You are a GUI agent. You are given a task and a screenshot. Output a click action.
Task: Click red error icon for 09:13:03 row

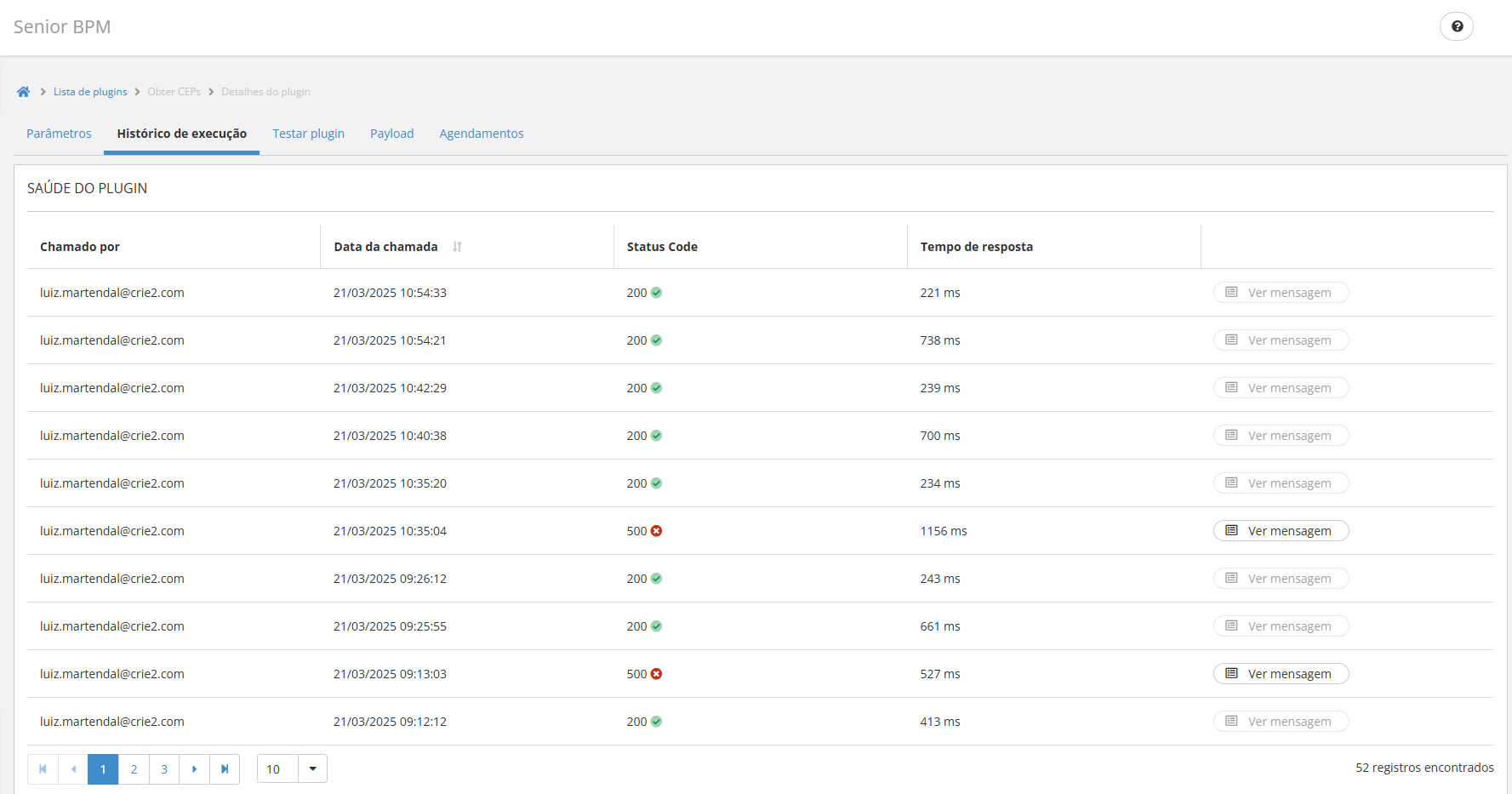[x=656, y=674]
